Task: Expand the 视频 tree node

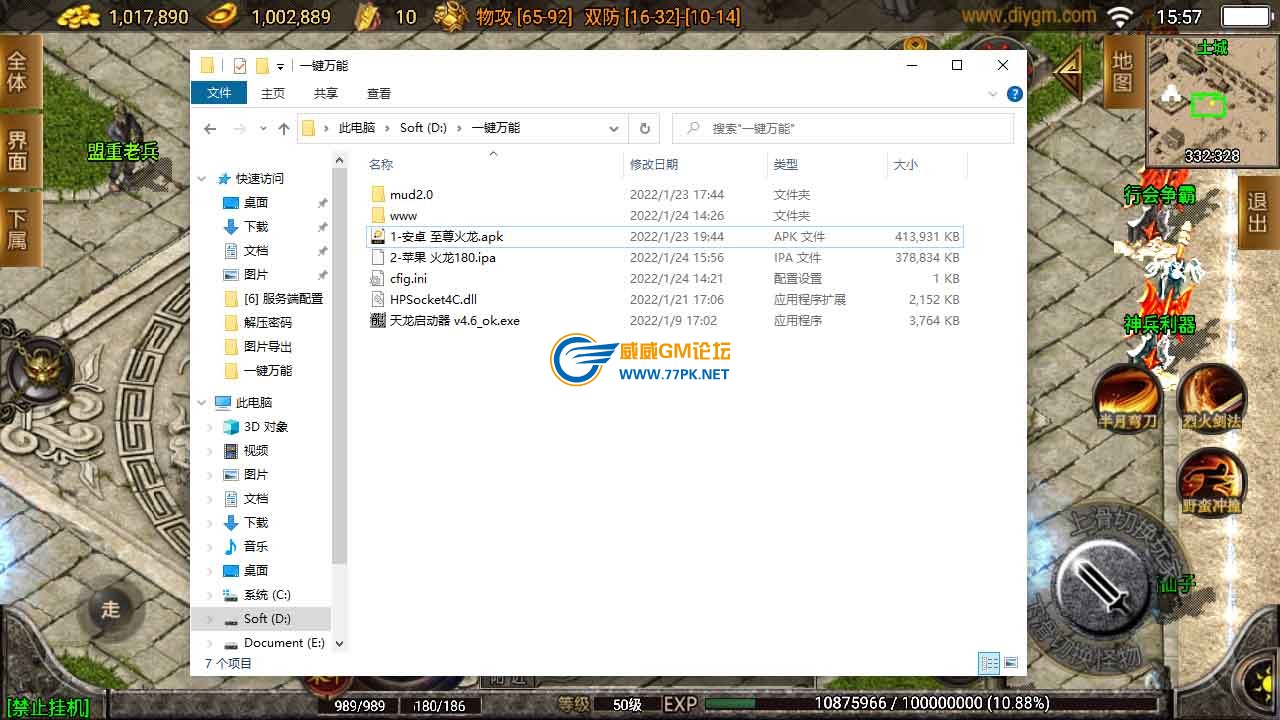Action: point(210,450)
